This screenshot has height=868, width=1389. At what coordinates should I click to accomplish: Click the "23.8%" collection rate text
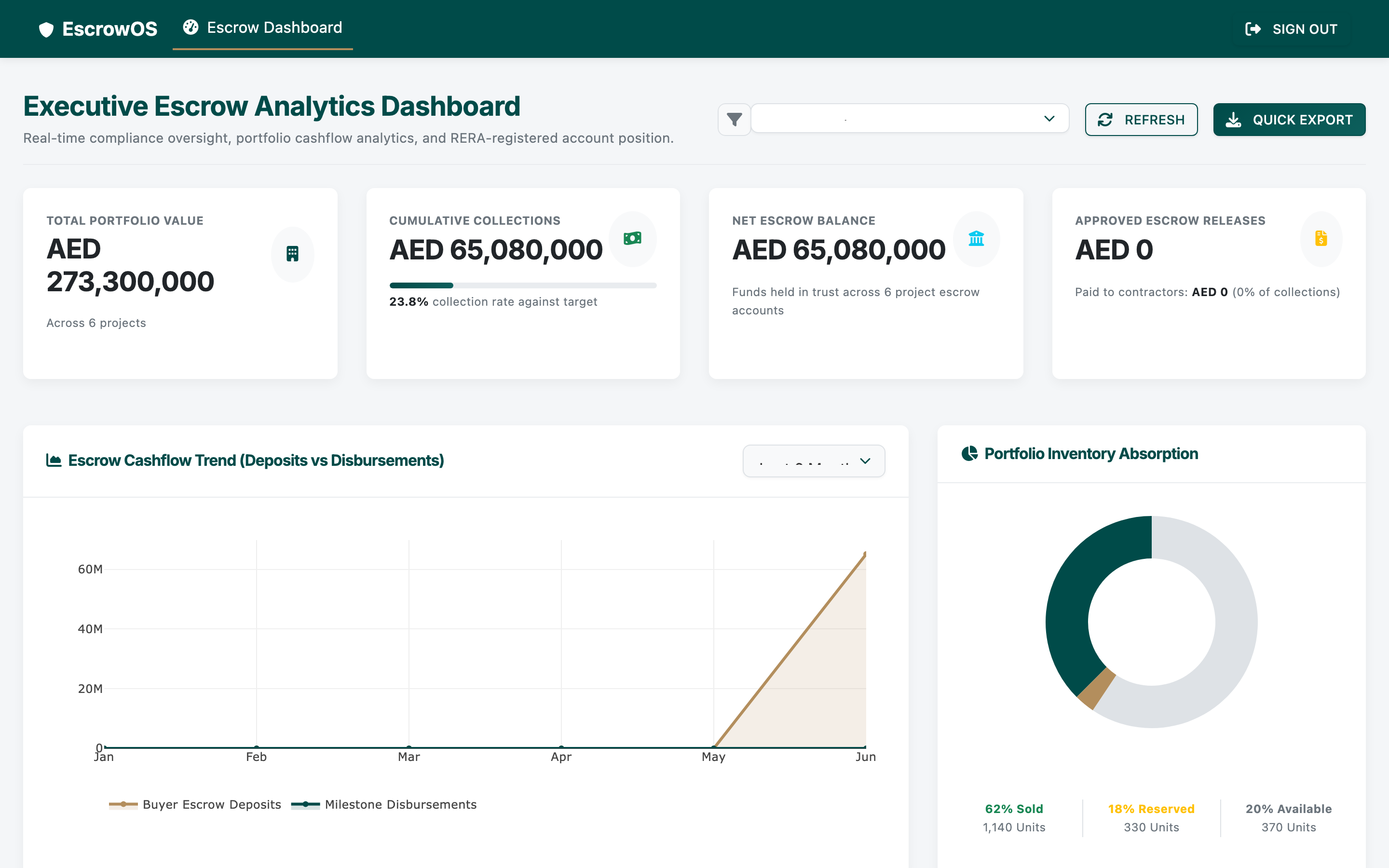pyautogui.click(x=409, y=301)
